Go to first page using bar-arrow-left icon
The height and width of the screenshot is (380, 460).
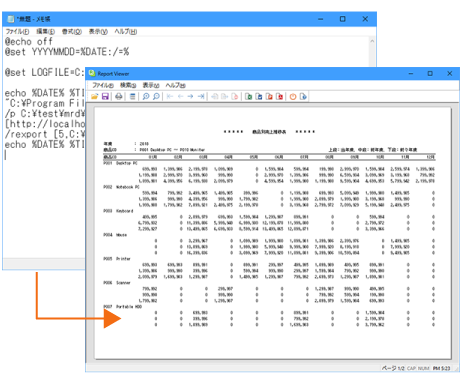point(170,97)
